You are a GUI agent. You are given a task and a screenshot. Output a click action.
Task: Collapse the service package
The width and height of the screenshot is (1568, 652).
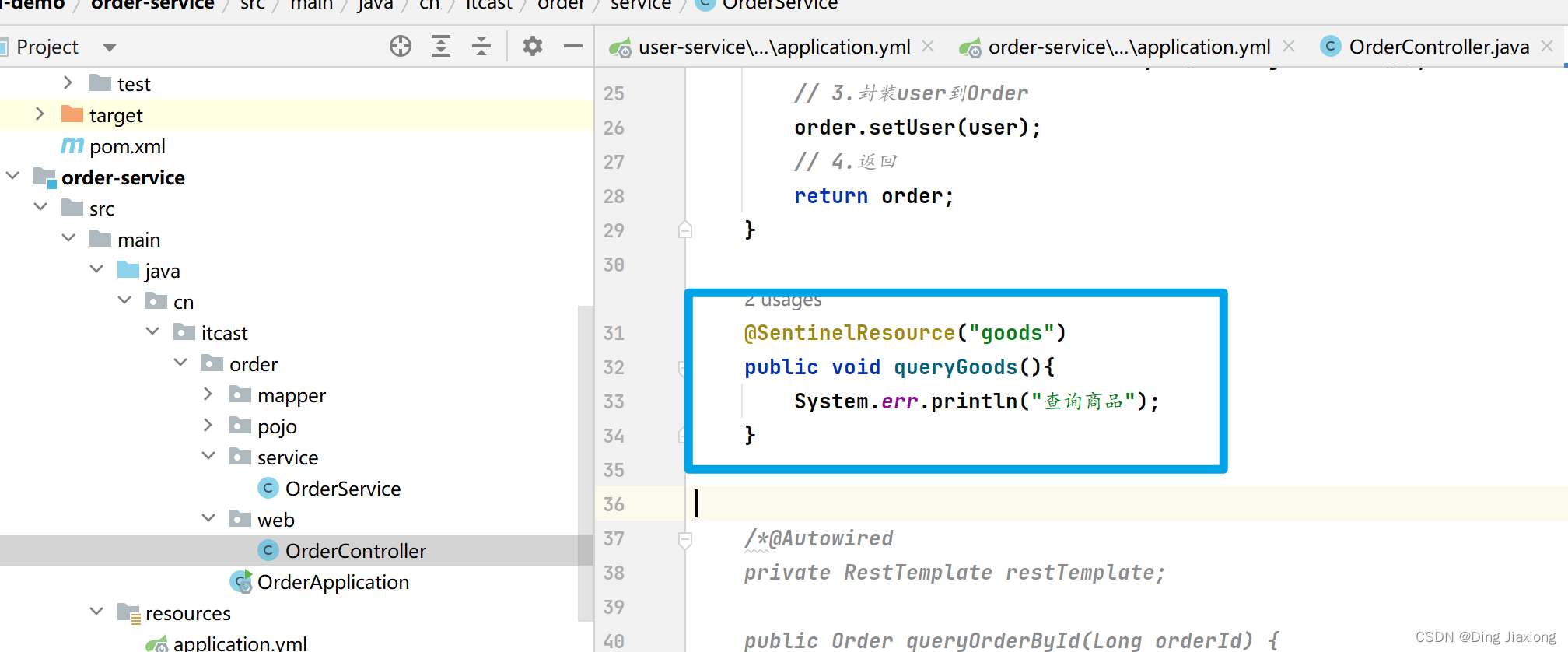click(x=208, y=456)
